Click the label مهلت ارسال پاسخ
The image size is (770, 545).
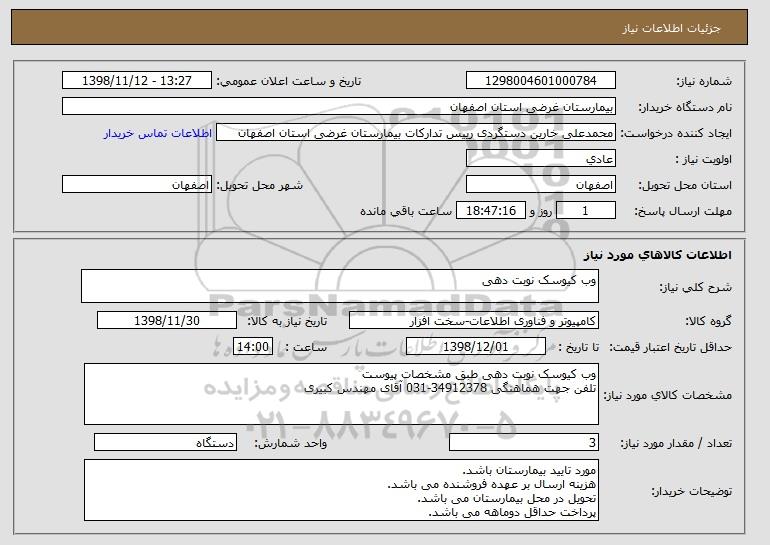coord(683,211)
